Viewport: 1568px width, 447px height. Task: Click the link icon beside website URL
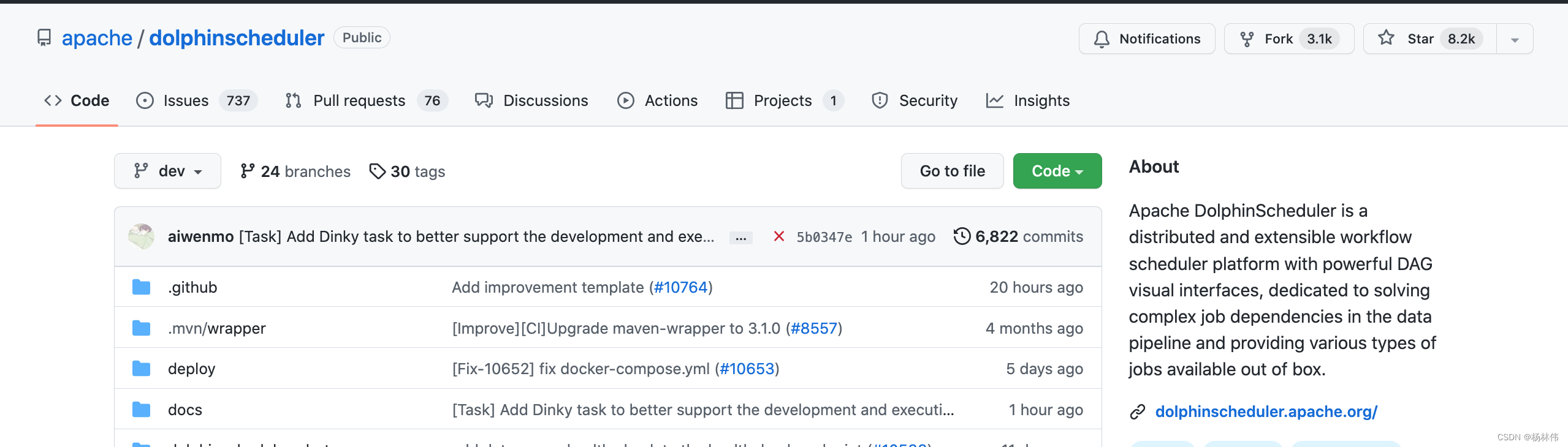[x=1138, y=412]
